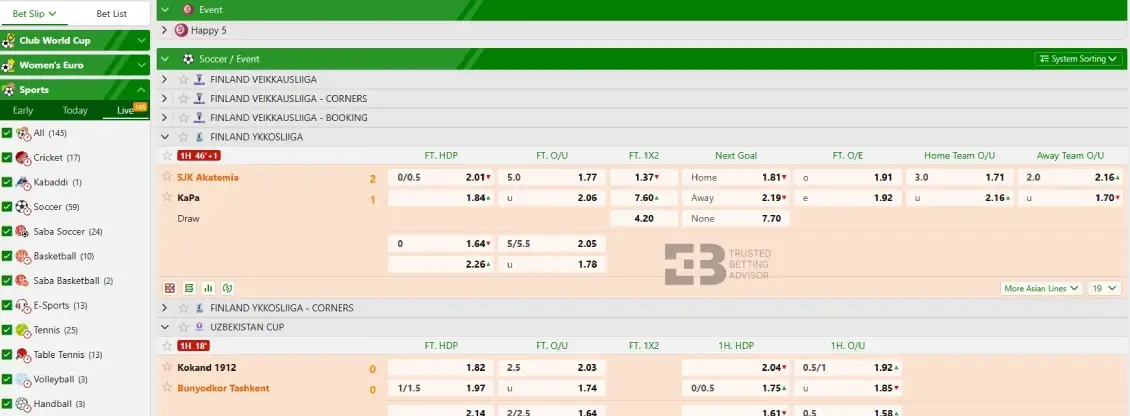This screenshot has width=1130, height=416.
Task: Favorite the UZBEKISTAN CUP league star
Action: click(x=183, y=327)
